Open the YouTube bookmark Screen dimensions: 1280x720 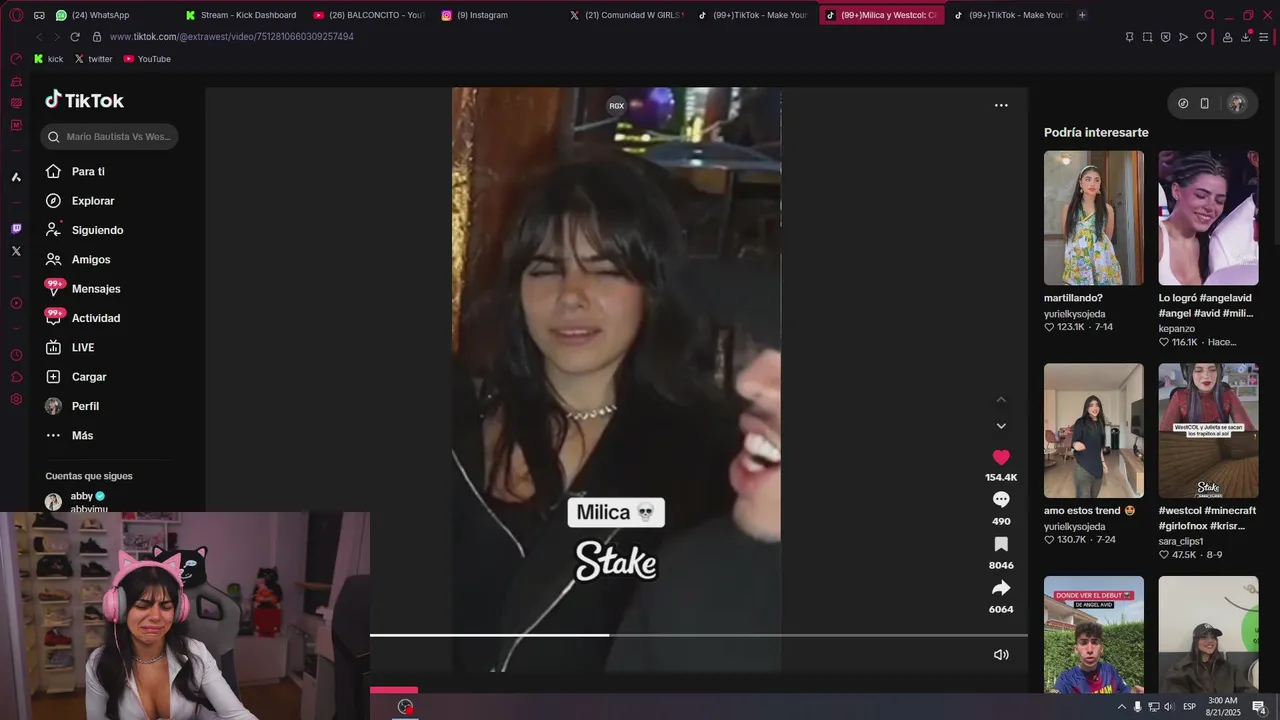pos(147,59)
